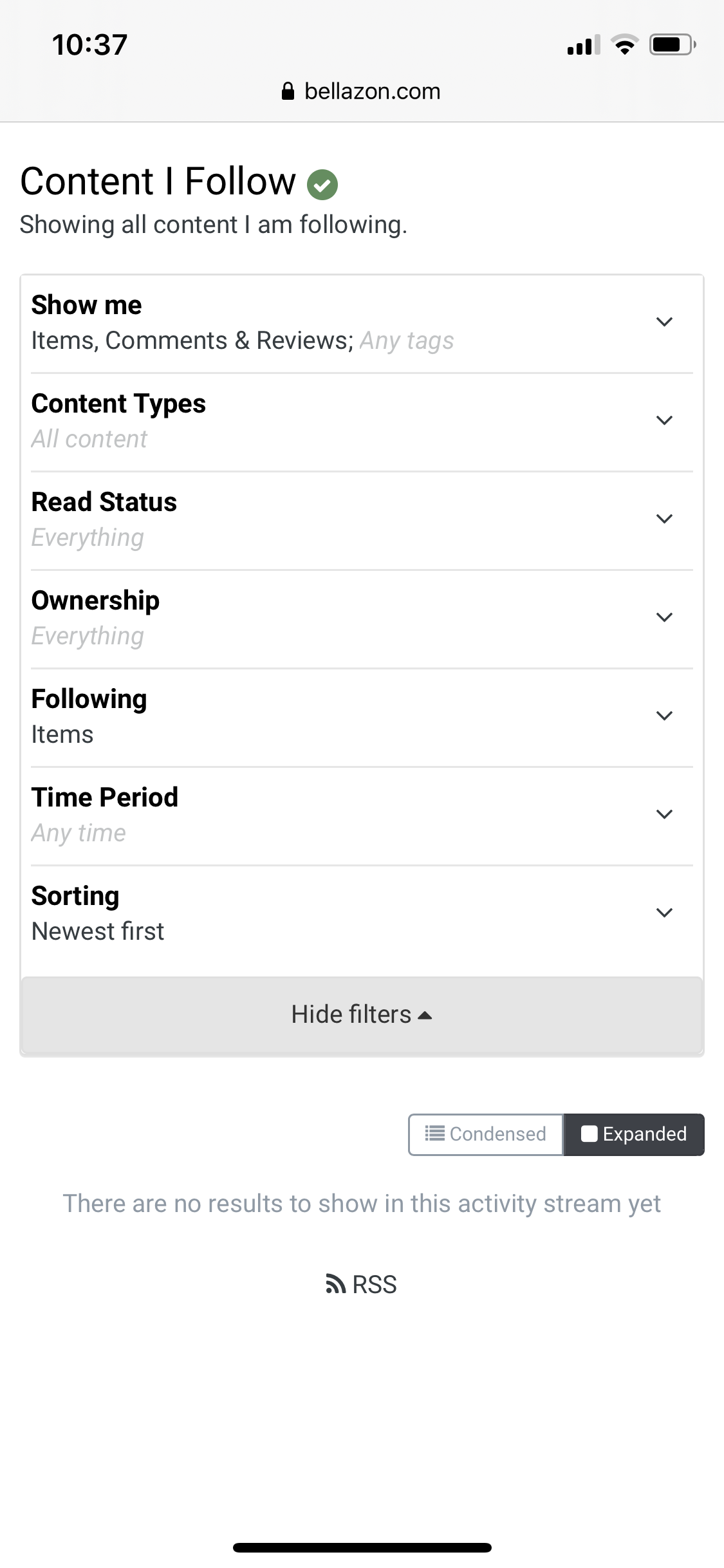Image resolution: width=724 pixels, height=1568 pixels.
Task: Expand the Time Period chevron
Action: pos(664,814)
